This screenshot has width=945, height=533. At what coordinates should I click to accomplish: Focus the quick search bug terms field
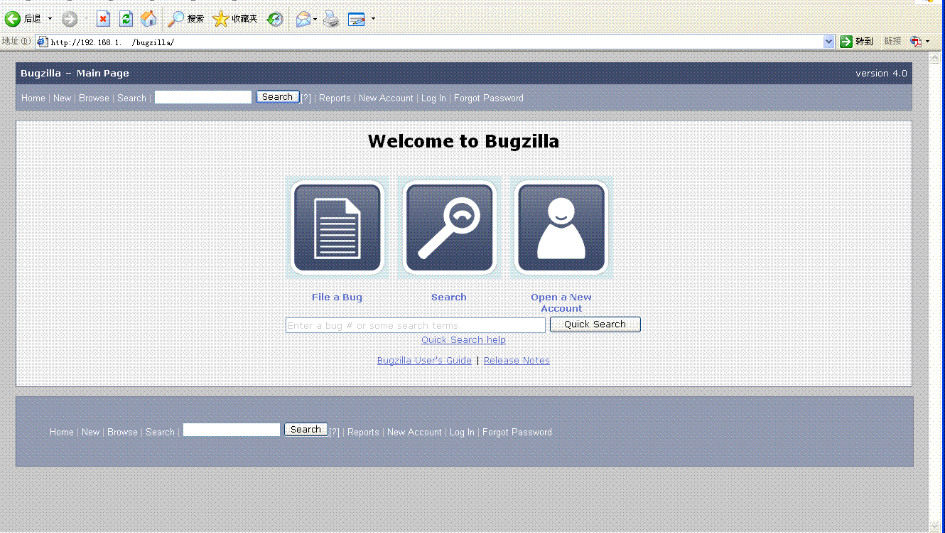(415, 325)
